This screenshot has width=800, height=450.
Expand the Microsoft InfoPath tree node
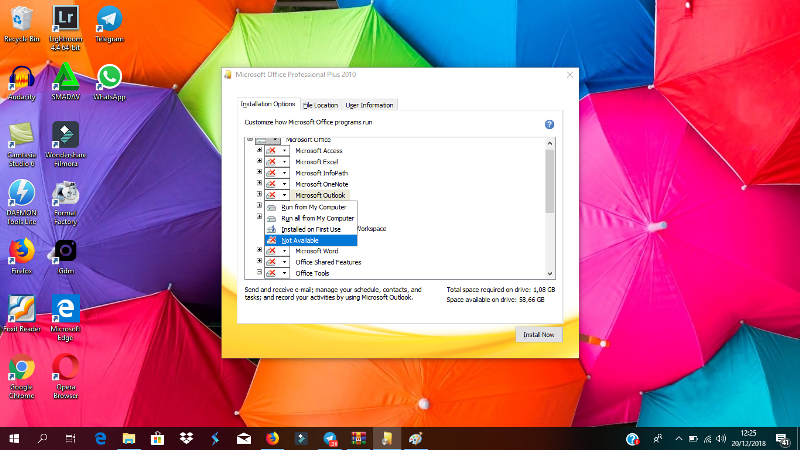(x=259, y=172)
